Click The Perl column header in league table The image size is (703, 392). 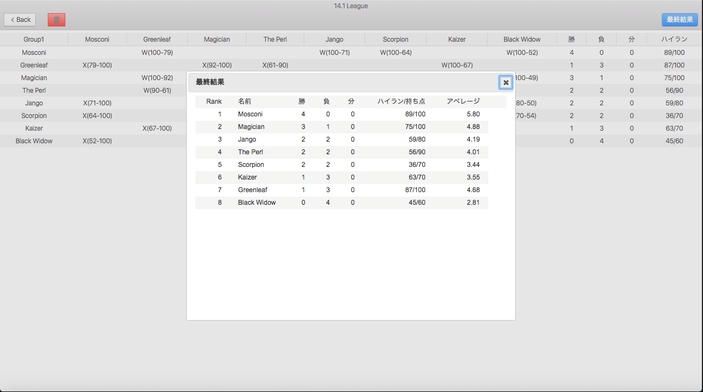(x=275, y=39)
